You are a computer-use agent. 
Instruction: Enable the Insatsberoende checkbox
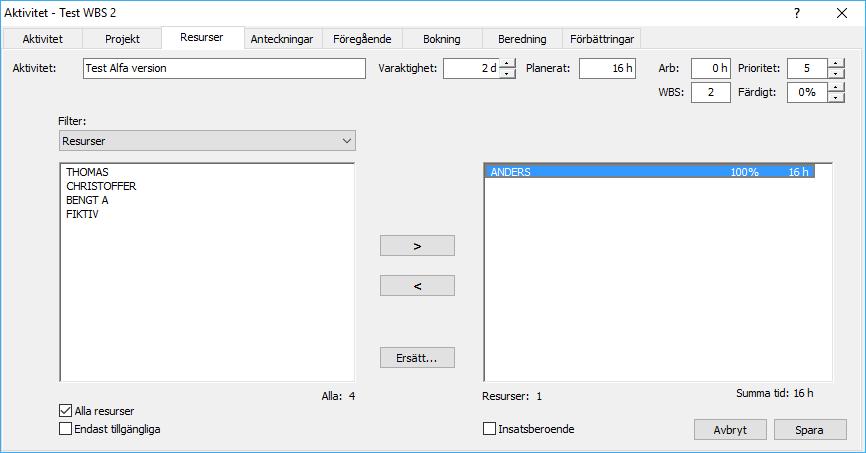pos(489,429)
